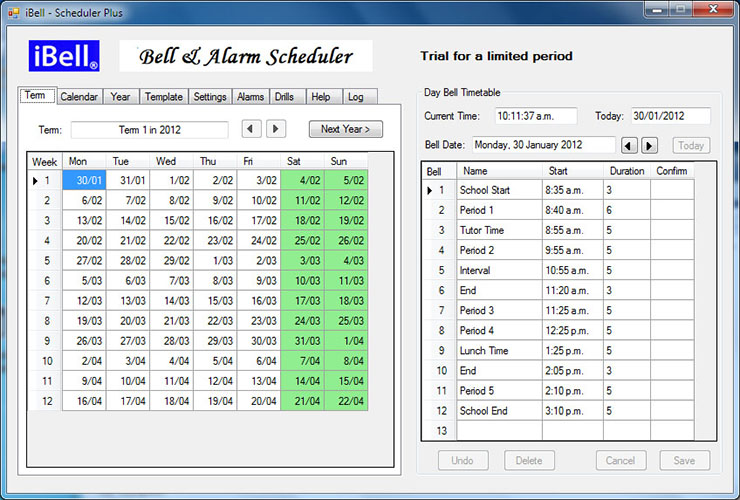The image size is (740, 500).
Task: Click the iBell title bar application icon
Action: point(14,12)
